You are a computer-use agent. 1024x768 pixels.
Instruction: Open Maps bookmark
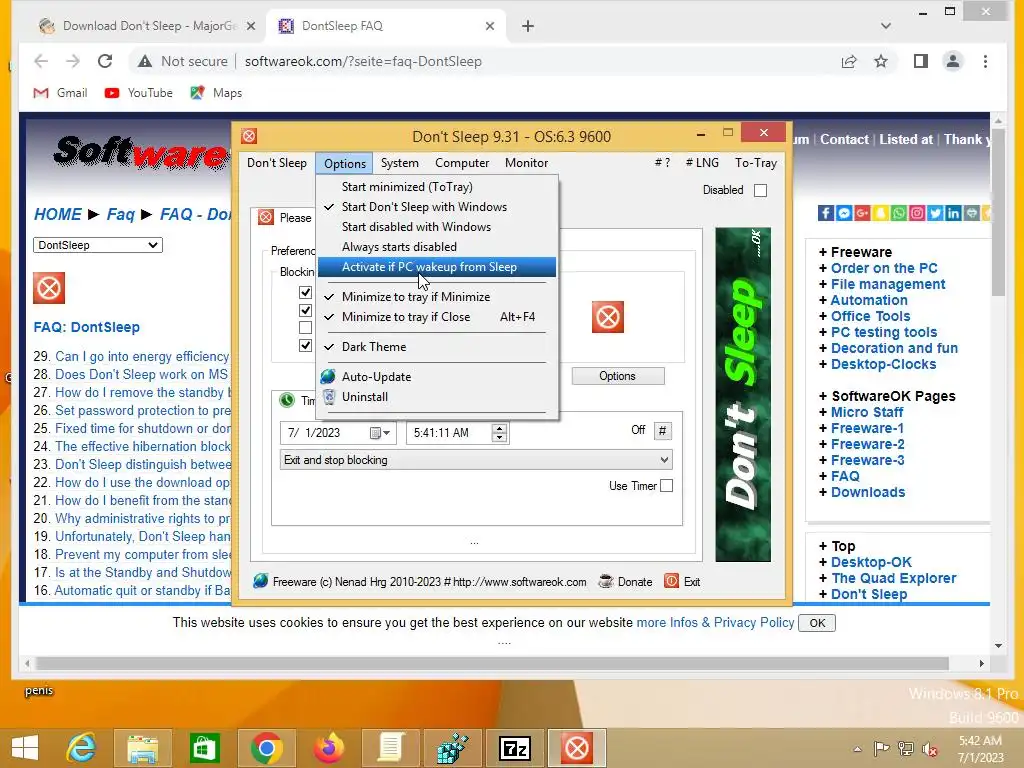(x=216, y=93)
